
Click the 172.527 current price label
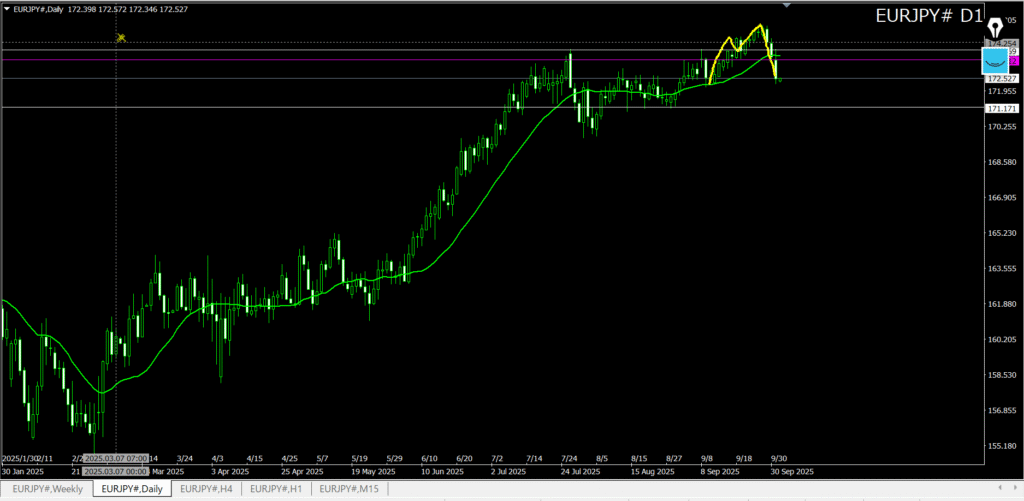tap(1001, 78)
